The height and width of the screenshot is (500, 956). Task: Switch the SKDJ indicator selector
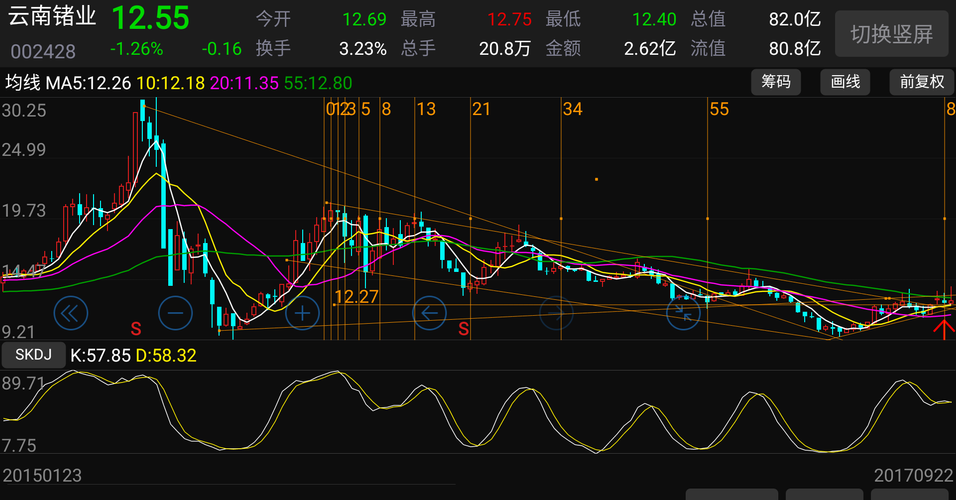34,355
